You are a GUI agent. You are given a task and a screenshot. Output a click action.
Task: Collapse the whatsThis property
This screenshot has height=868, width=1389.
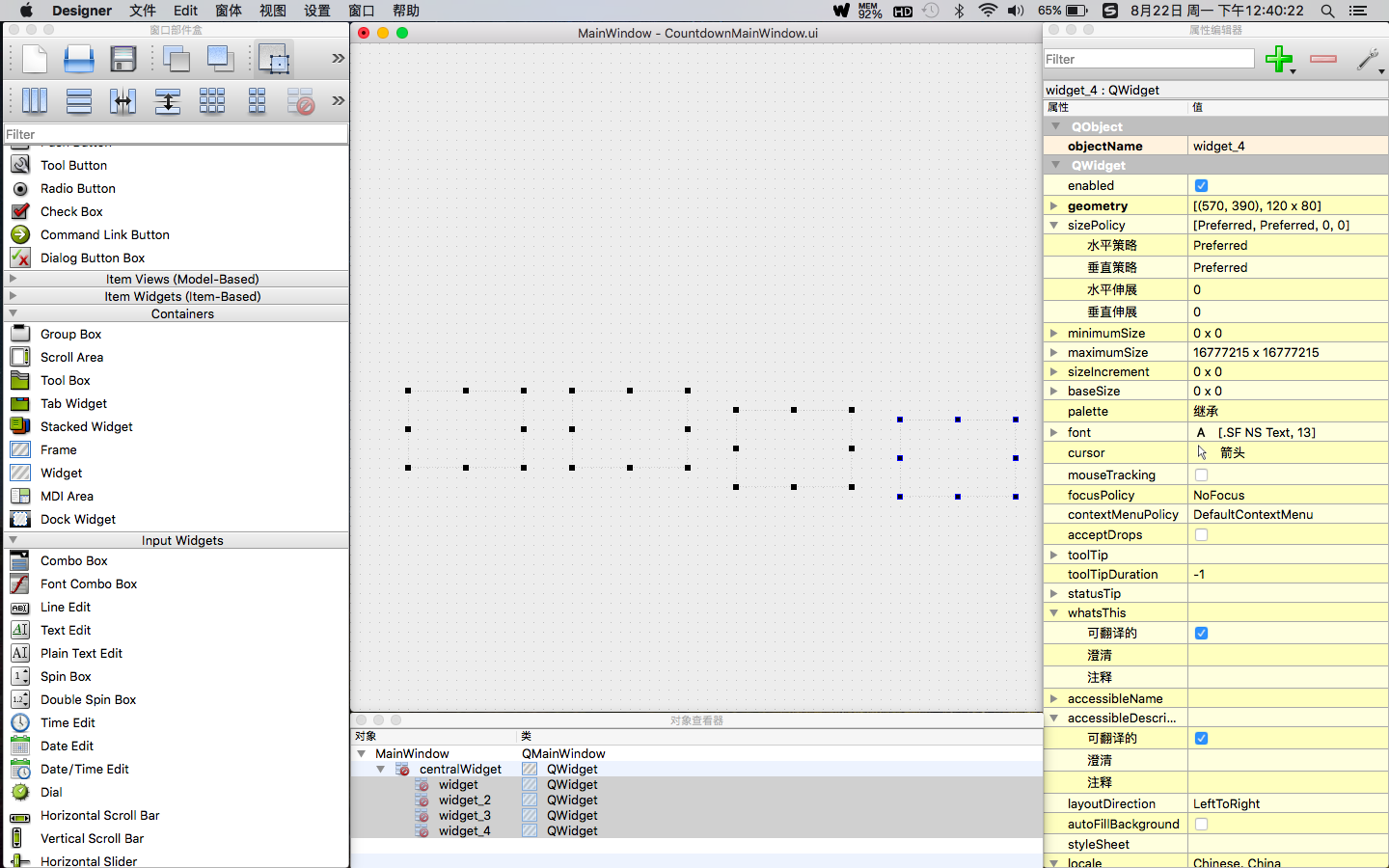click(x=1053, y=612)
